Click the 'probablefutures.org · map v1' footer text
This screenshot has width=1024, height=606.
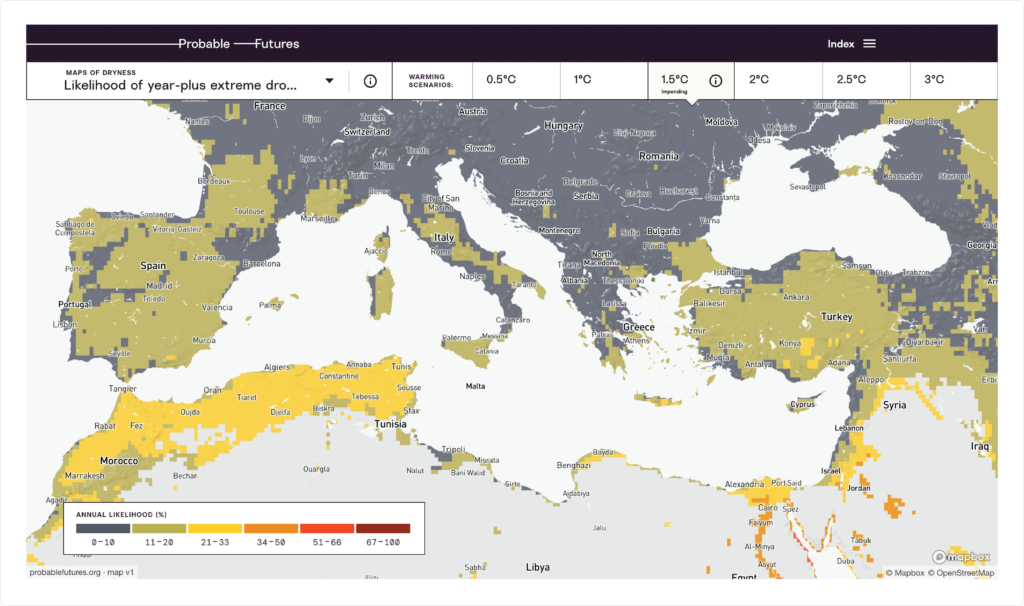[82, 573]
